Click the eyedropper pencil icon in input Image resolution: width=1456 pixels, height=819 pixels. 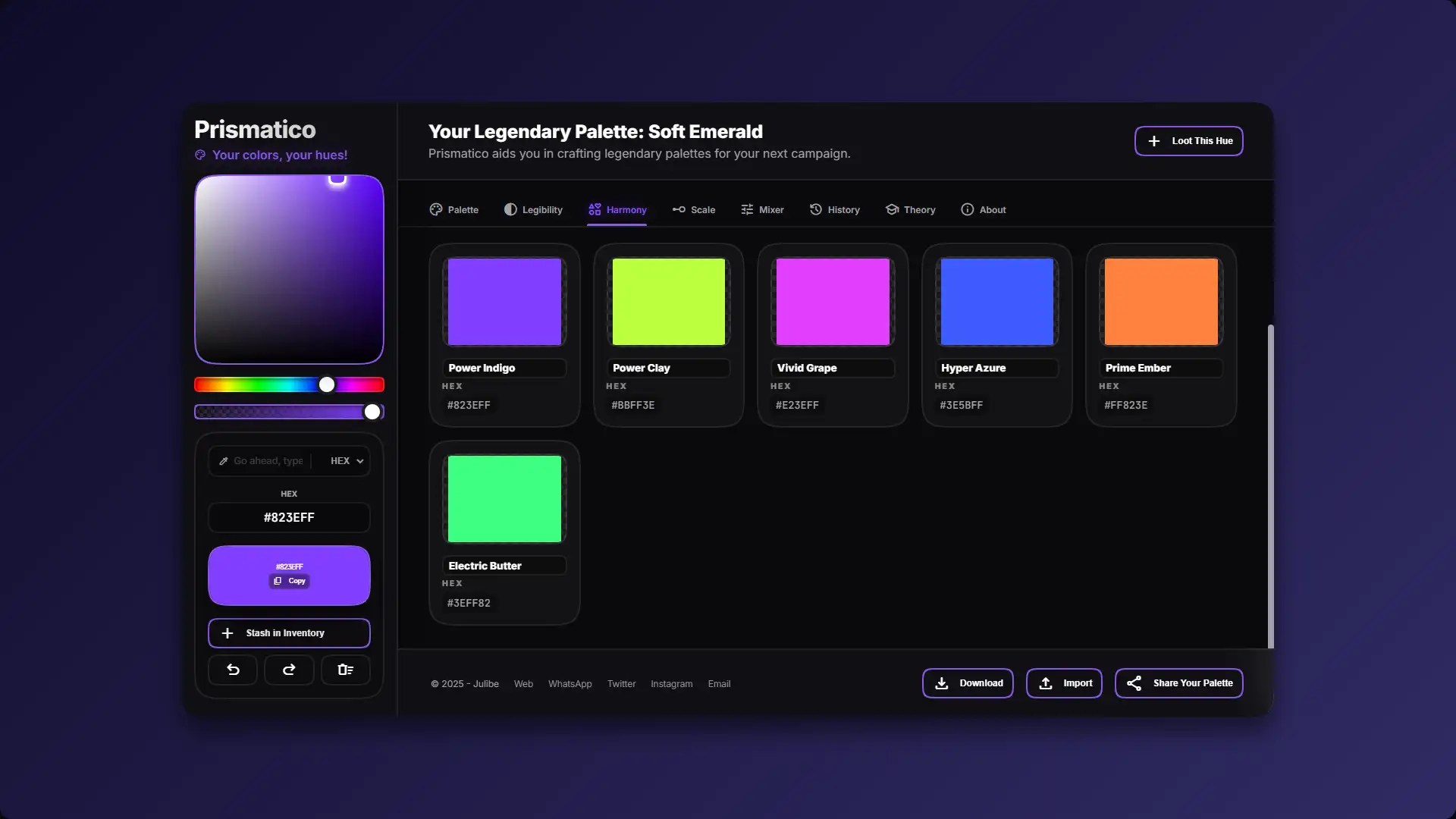[x=224, y=461]
